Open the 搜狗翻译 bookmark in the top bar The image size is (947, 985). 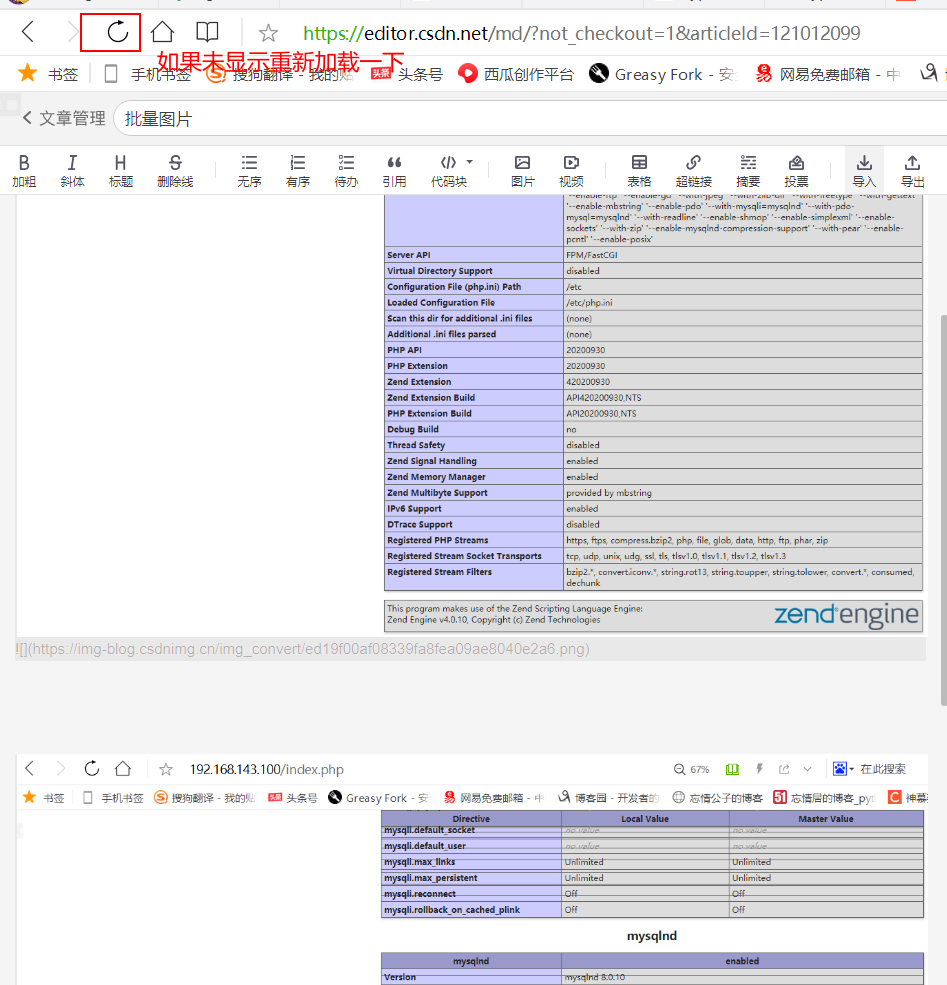[280, 74]
